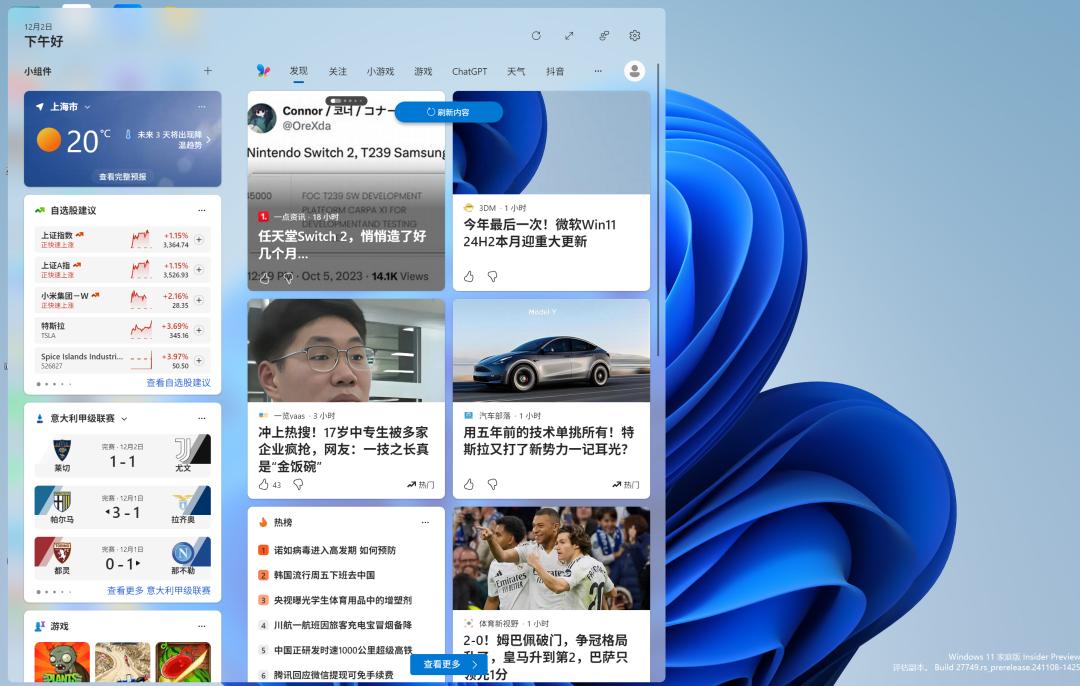The height and width of the screenshot is (686, 1080).
Task: Switch to the 小游戏 tab
Action: [x=380, y=72]
